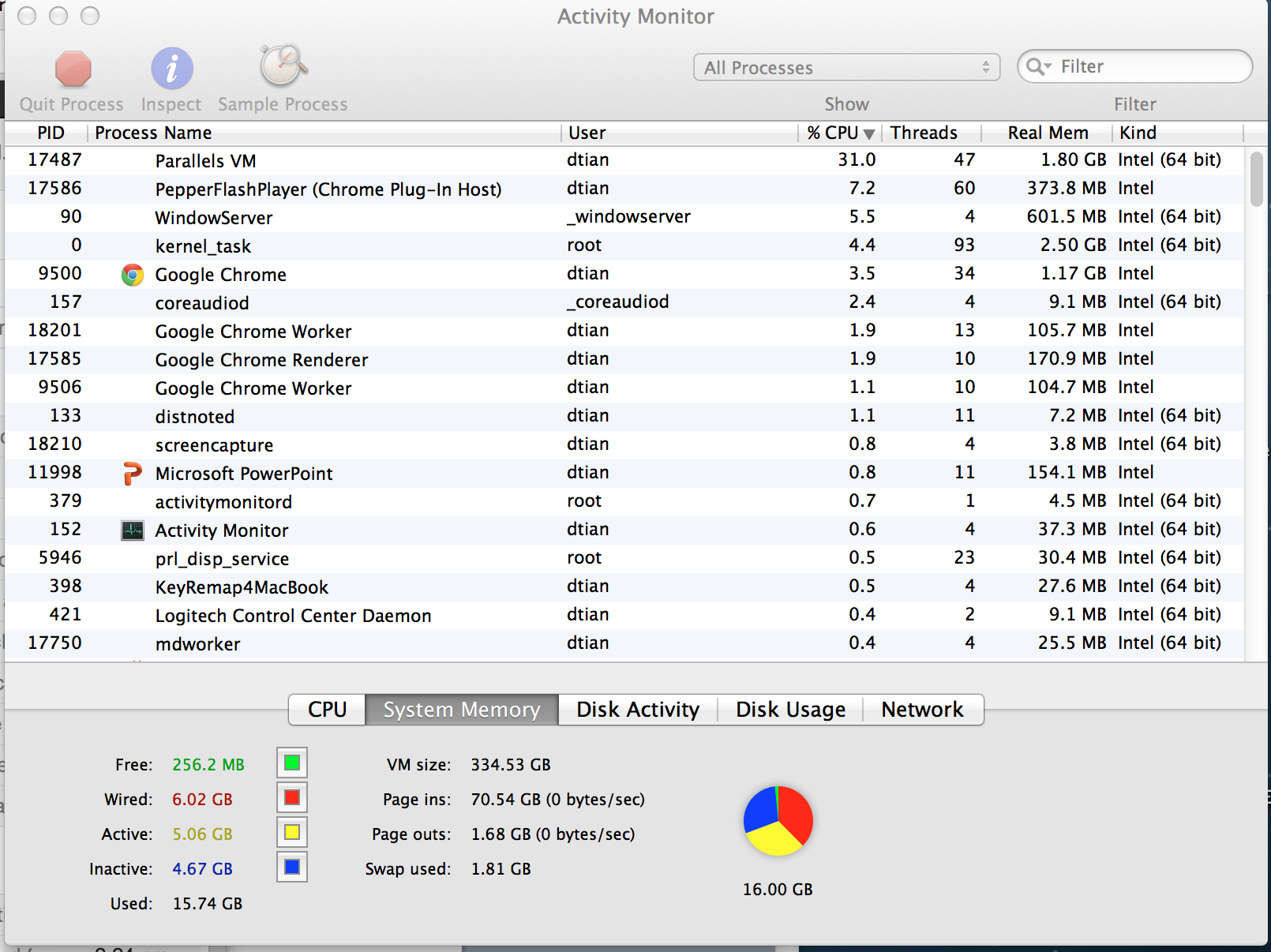The image size is (1271, 952).
Task: Select Google Chrome Worker with PID 18201
Action: pos(624,331)
